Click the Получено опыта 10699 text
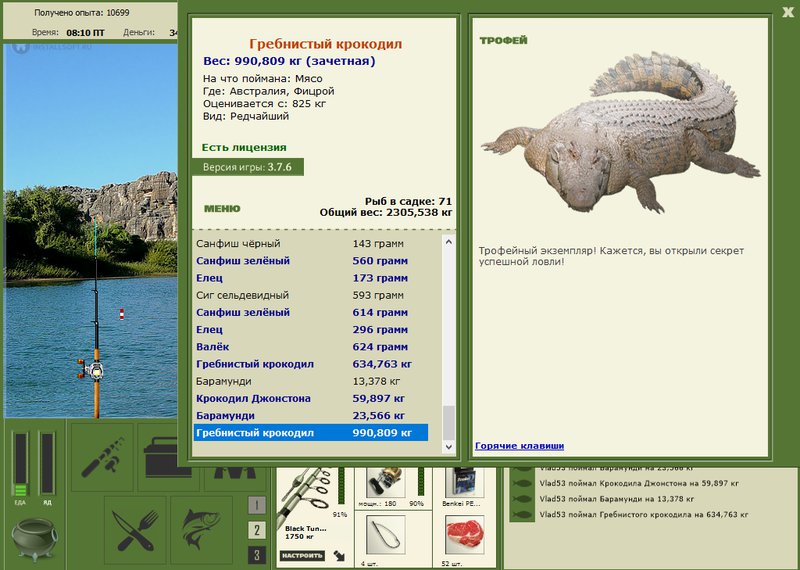 [82, 13]
